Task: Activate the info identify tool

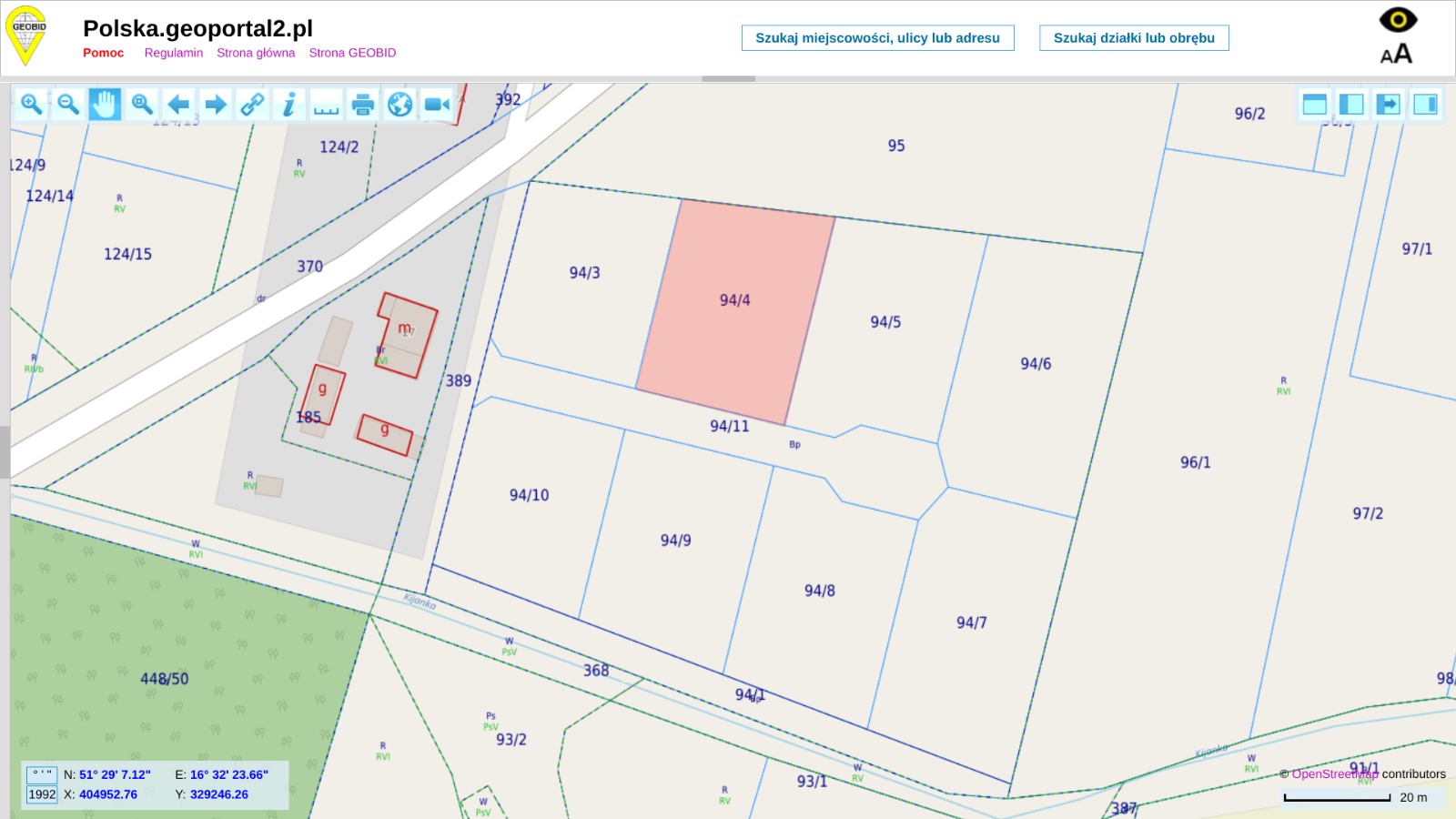Action: (288, 105)
